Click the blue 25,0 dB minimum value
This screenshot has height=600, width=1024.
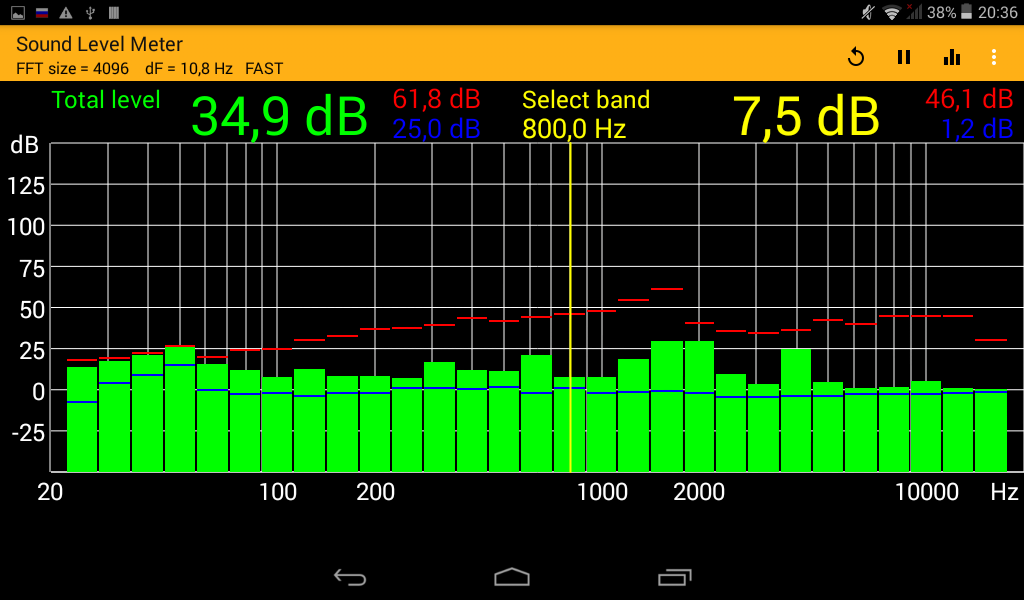point(436,129)
